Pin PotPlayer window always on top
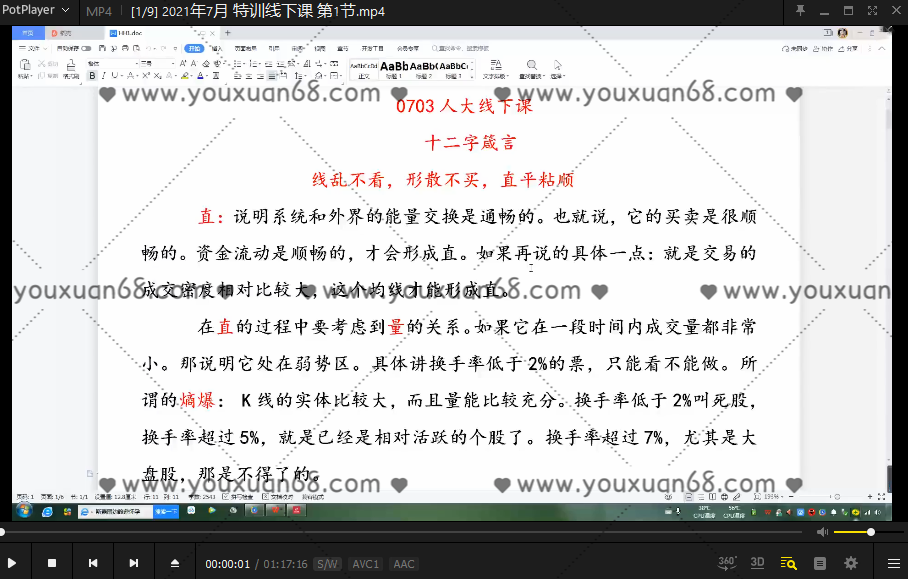Screen dimensions: 908x579 click(800, 12)
